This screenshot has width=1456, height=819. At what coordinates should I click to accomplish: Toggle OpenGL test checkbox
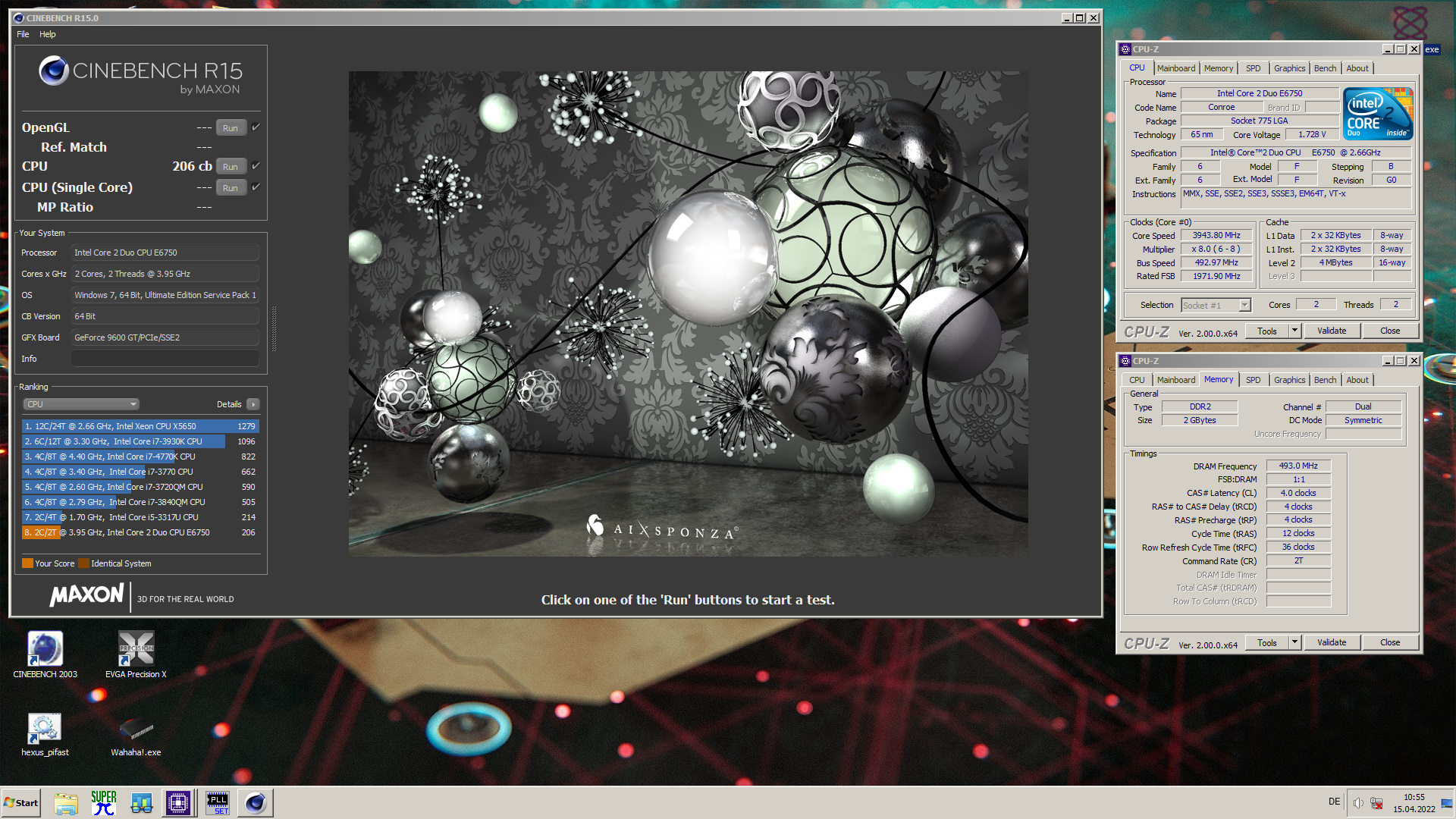pos(256,127)
